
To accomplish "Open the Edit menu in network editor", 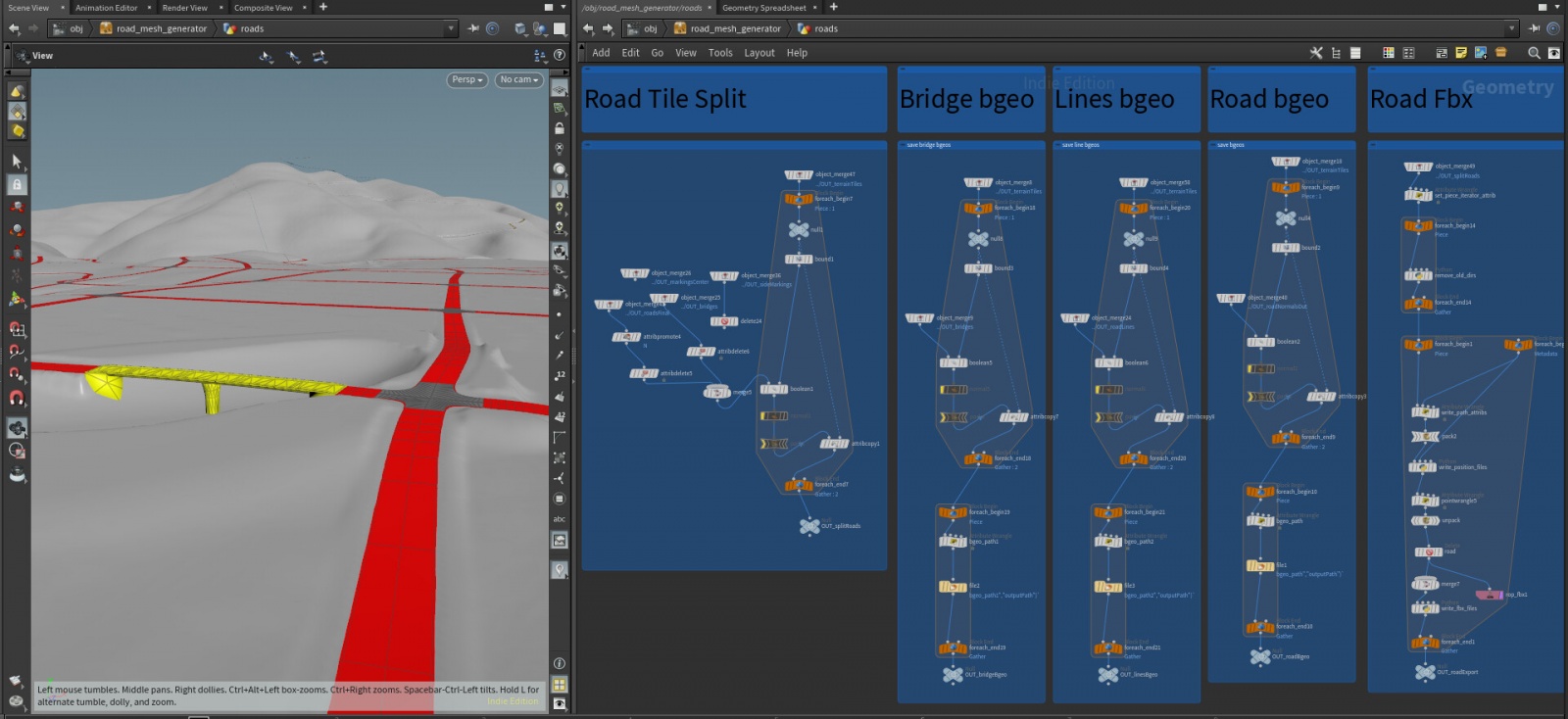I will point(630,53).
